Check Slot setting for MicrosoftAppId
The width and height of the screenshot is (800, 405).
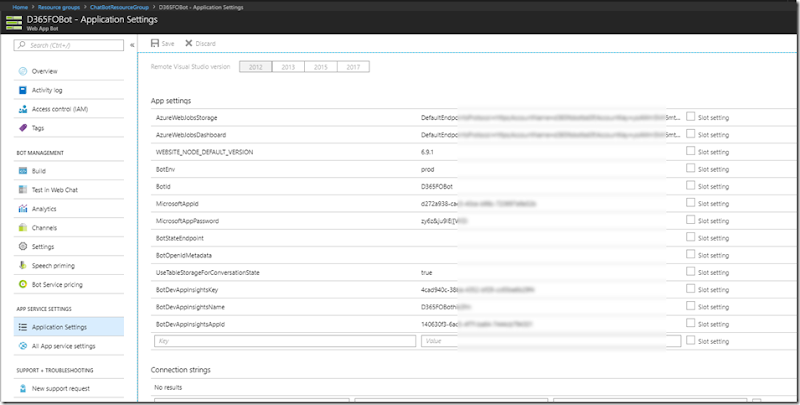690,203
